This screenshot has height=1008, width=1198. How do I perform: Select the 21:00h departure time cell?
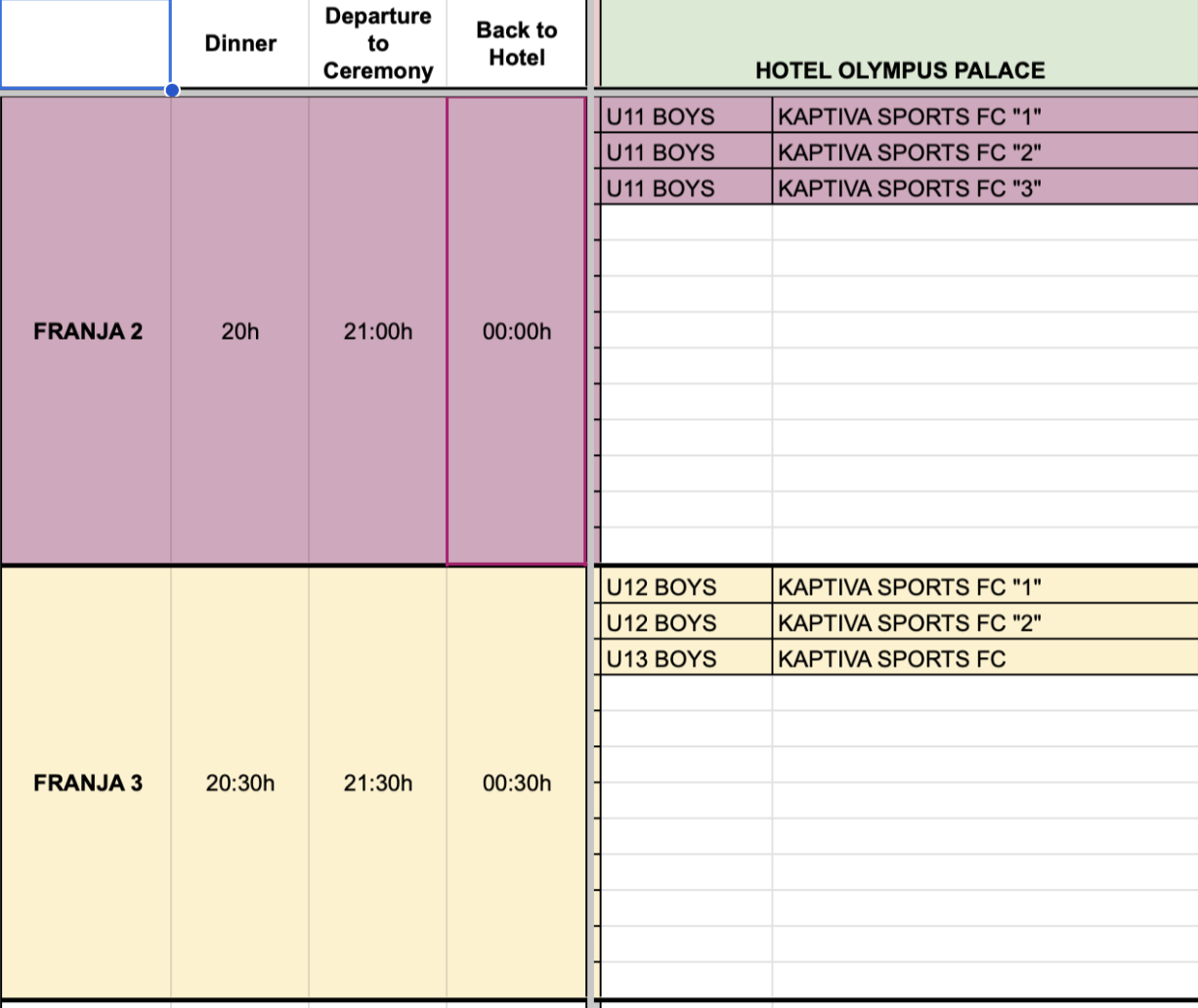378,331
